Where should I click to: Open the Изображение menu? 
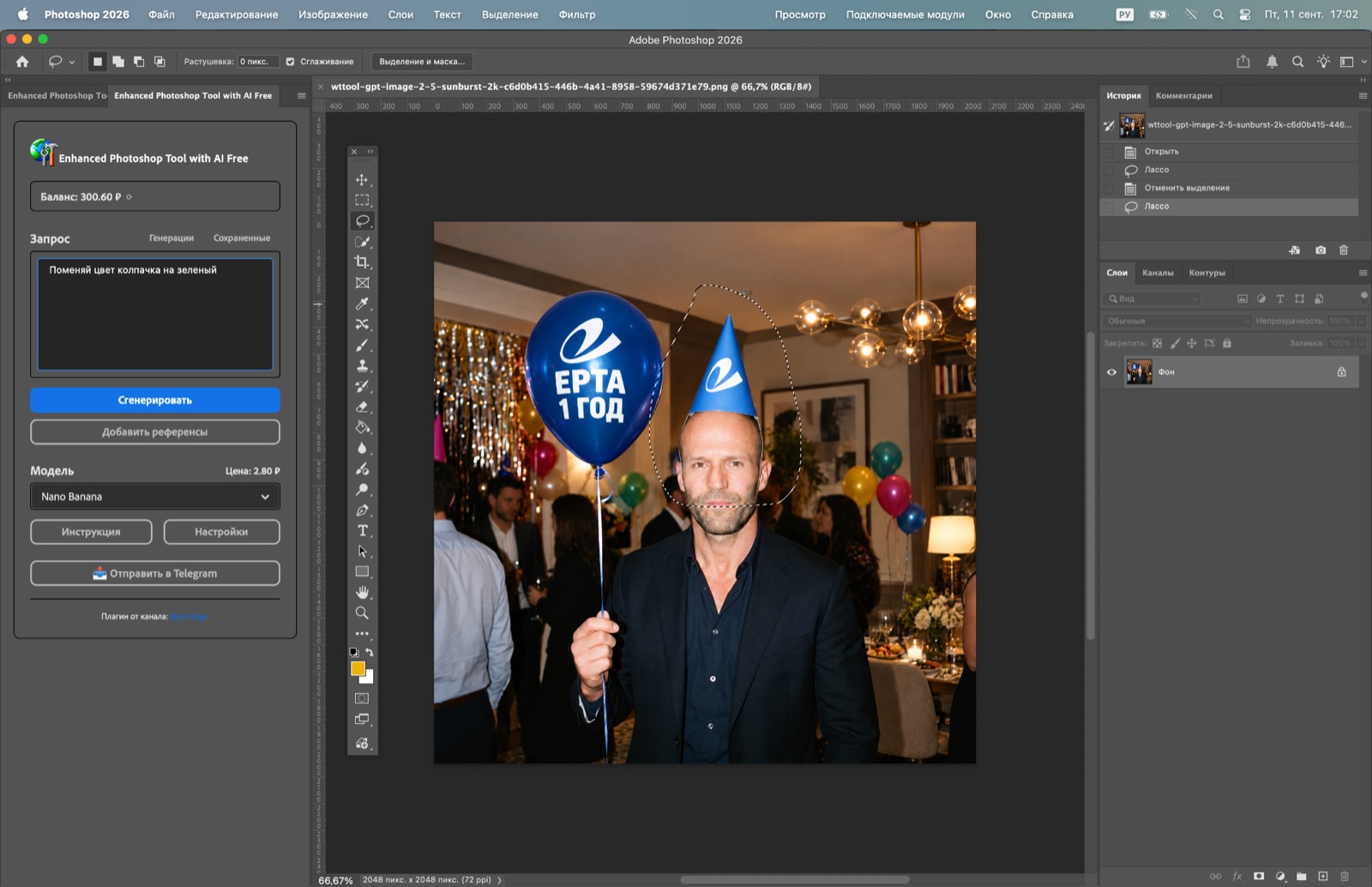click(333, 15)
